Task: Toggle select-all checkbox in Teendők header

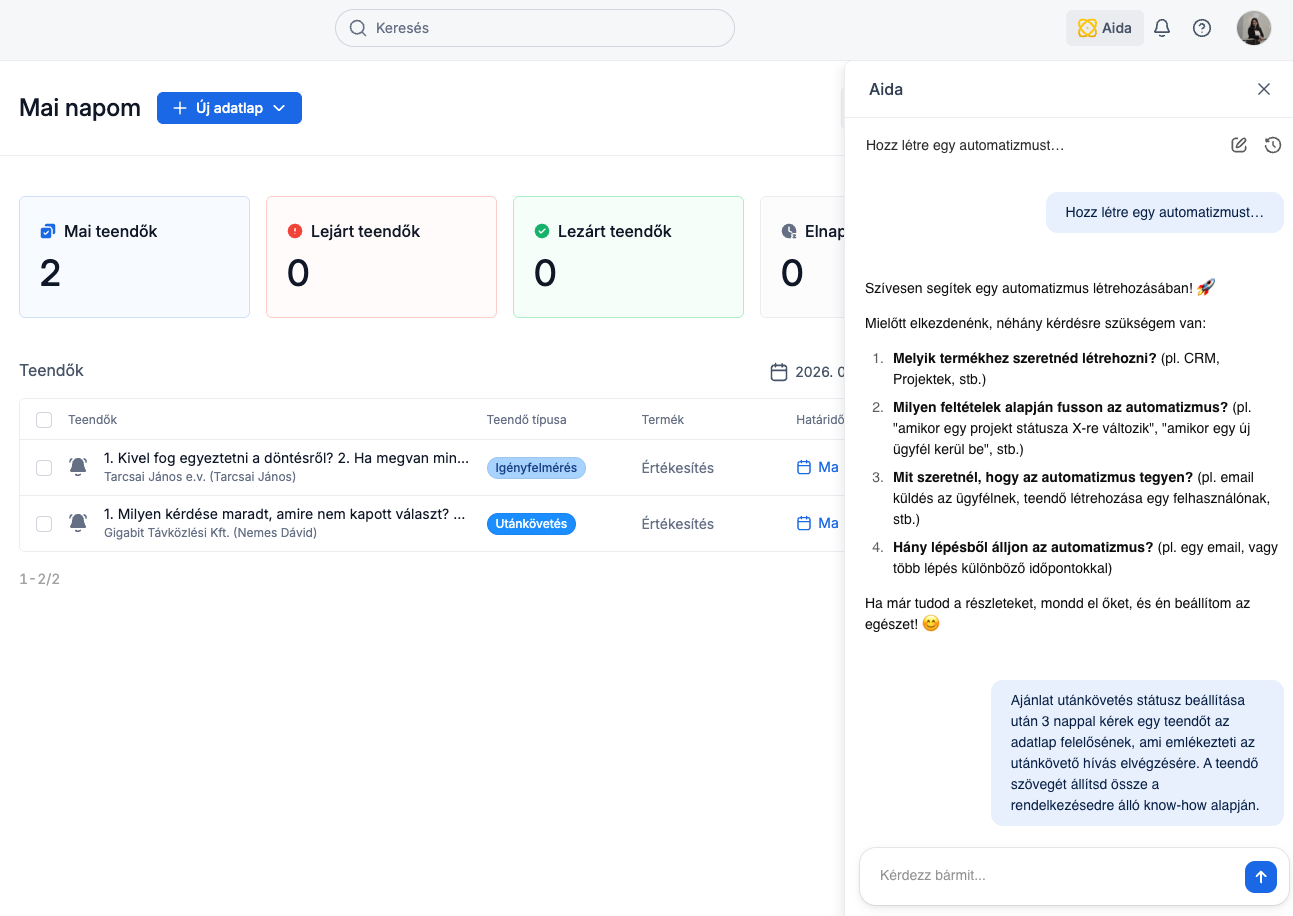Action: (x=44, y=420)
